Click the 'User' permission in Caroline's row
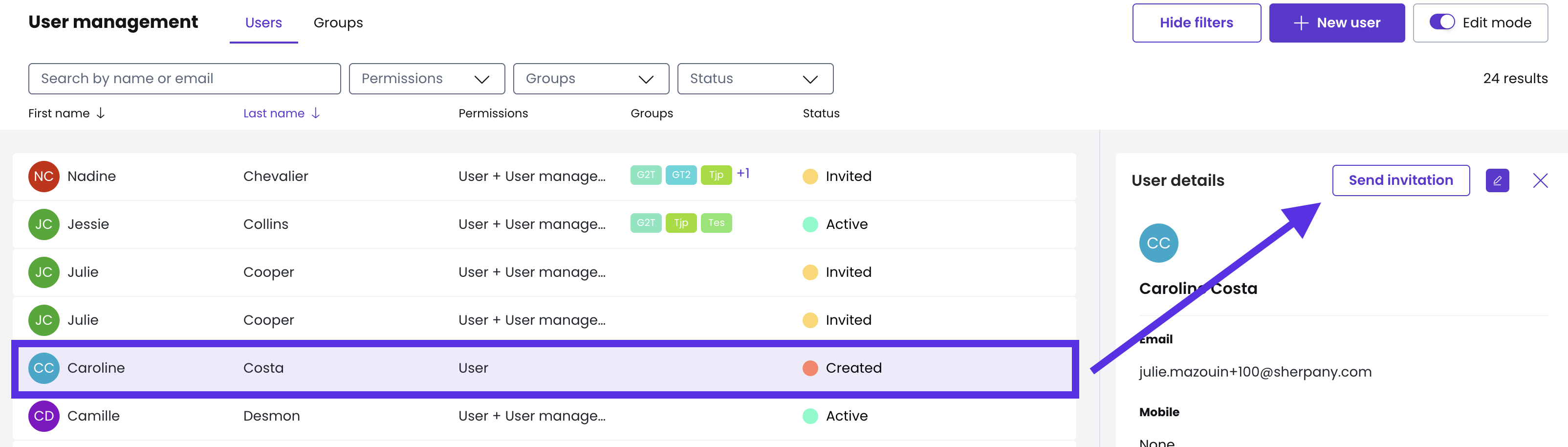Viewport: 1568px width, 447px height. (473, 368)
